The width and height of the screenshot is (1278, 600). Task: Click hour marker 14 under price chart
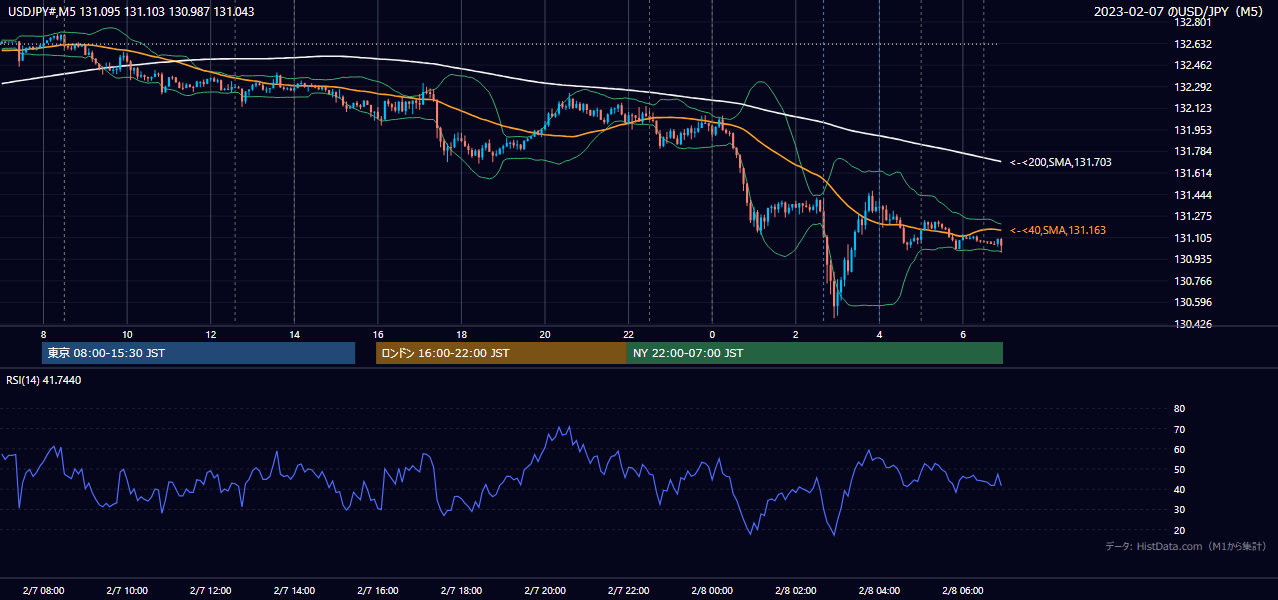294,334
